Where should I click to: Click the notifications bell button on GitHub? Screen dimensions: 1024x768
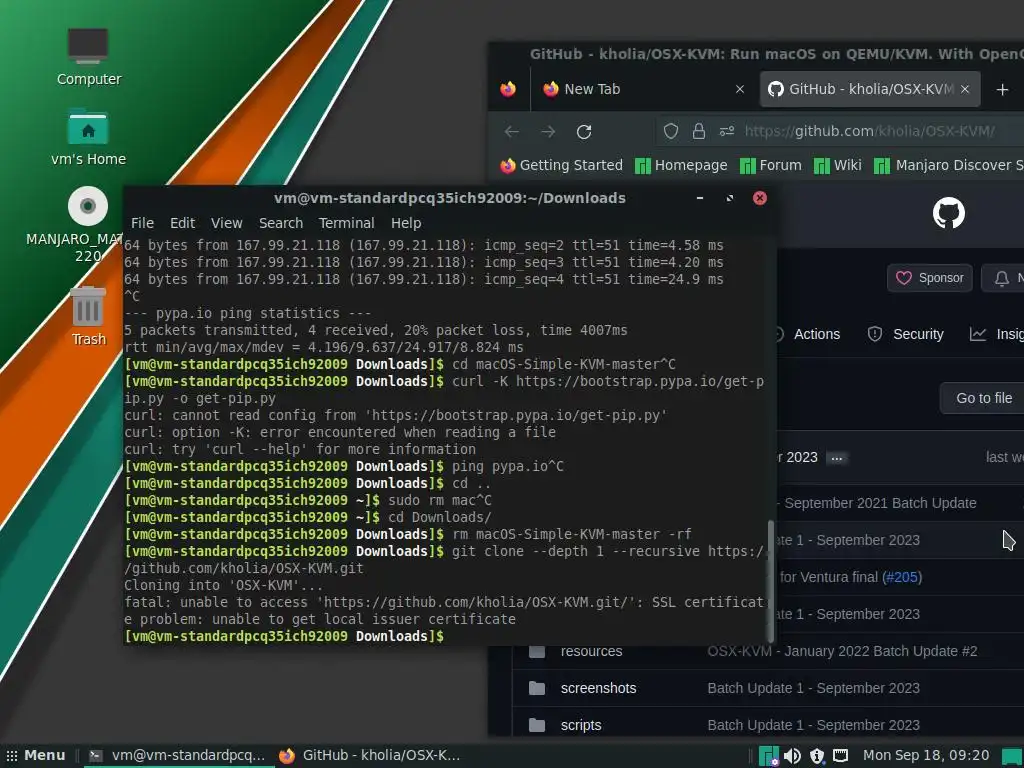[1003, 278]
